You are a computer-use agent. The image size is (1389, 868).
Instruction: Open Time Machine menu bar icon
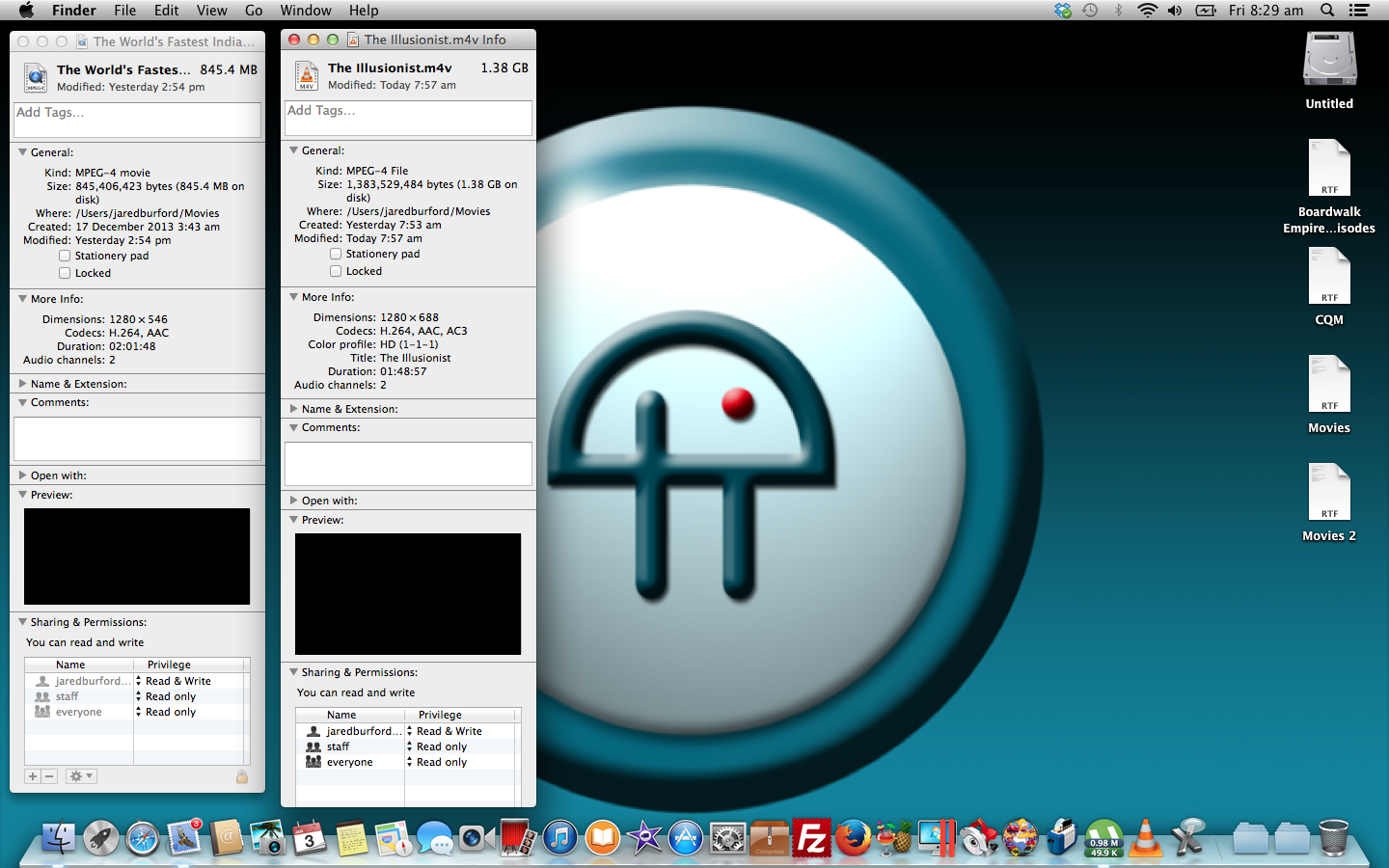pos(1090,11)
